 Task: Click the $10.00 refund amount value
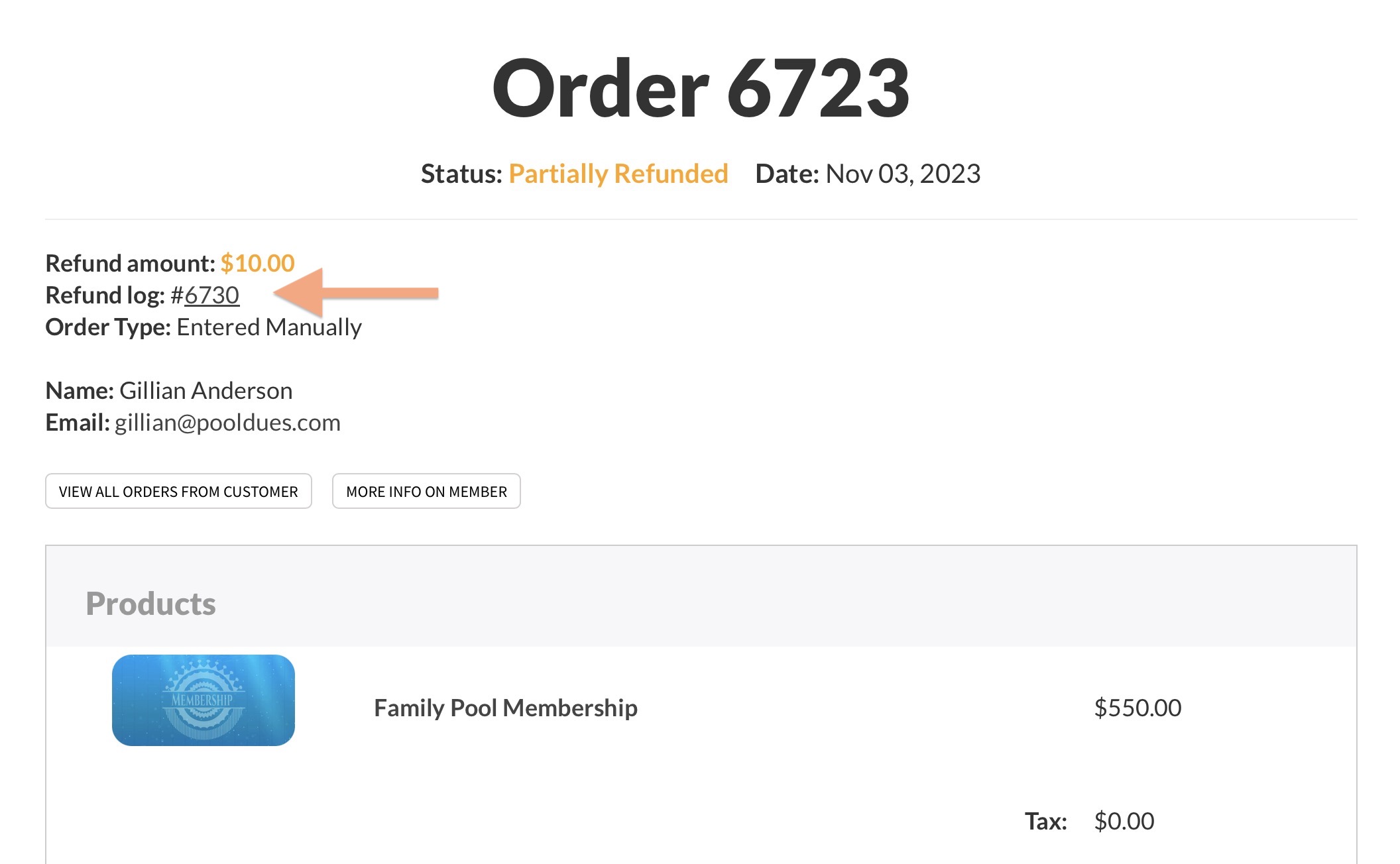tap(257, 264)
